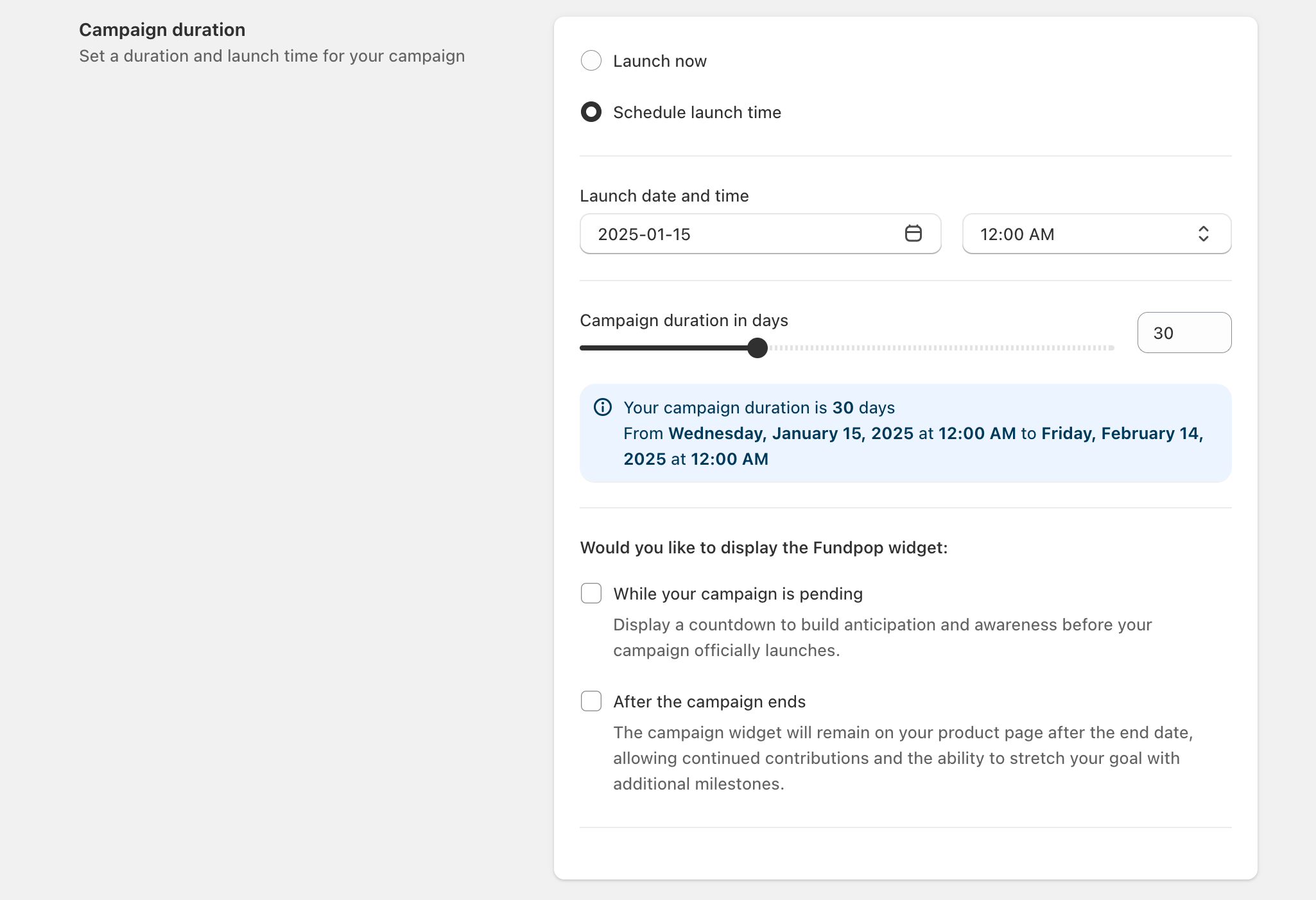This screenshot has width=1316, height=900.
Task: Focus the duration days input showing 30
Action: click(x=1183, y=333)
